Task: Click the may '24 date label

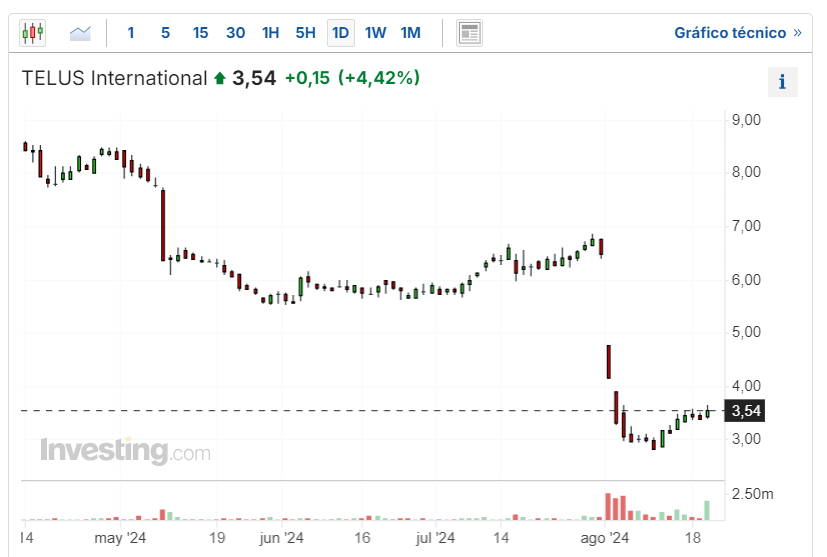Action: [120, 538]
